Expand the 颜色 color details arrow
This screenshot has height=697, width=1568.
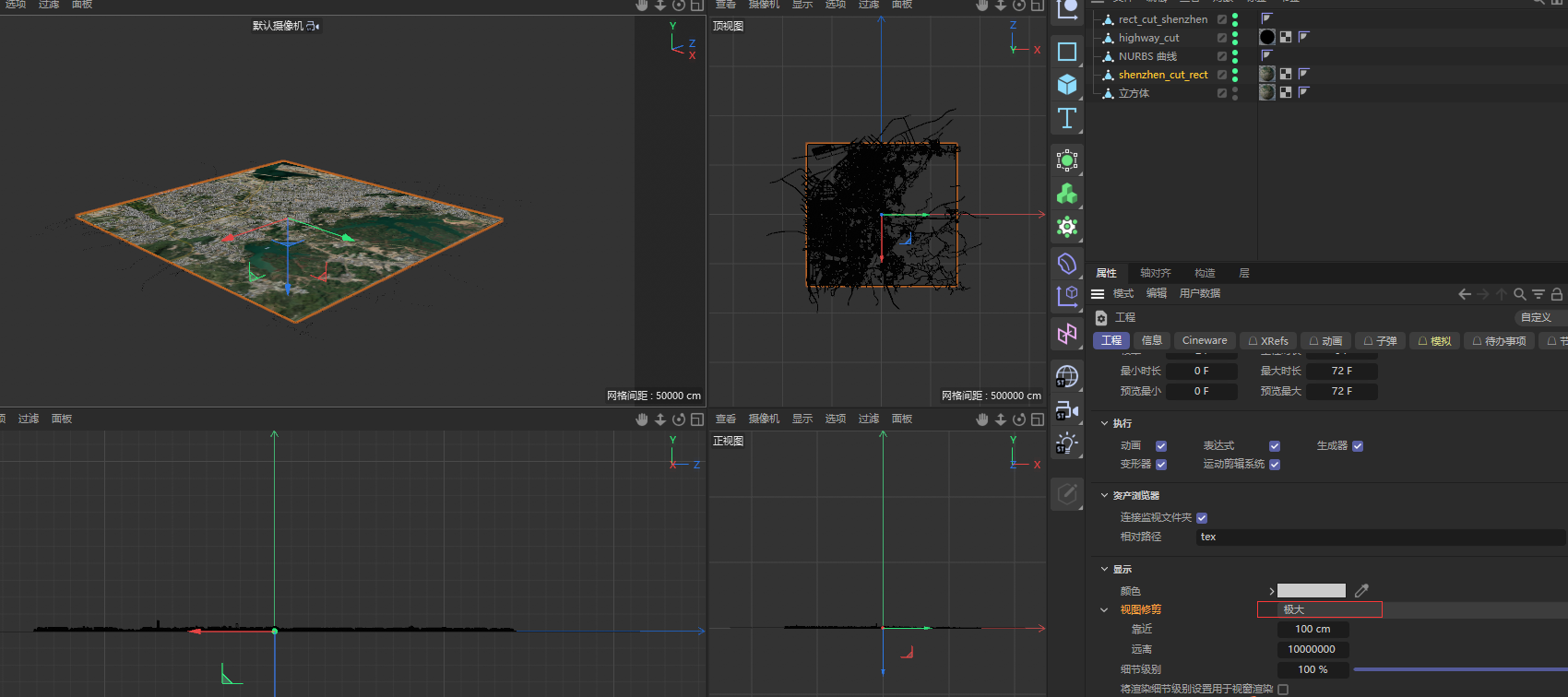pos(1271,591)
